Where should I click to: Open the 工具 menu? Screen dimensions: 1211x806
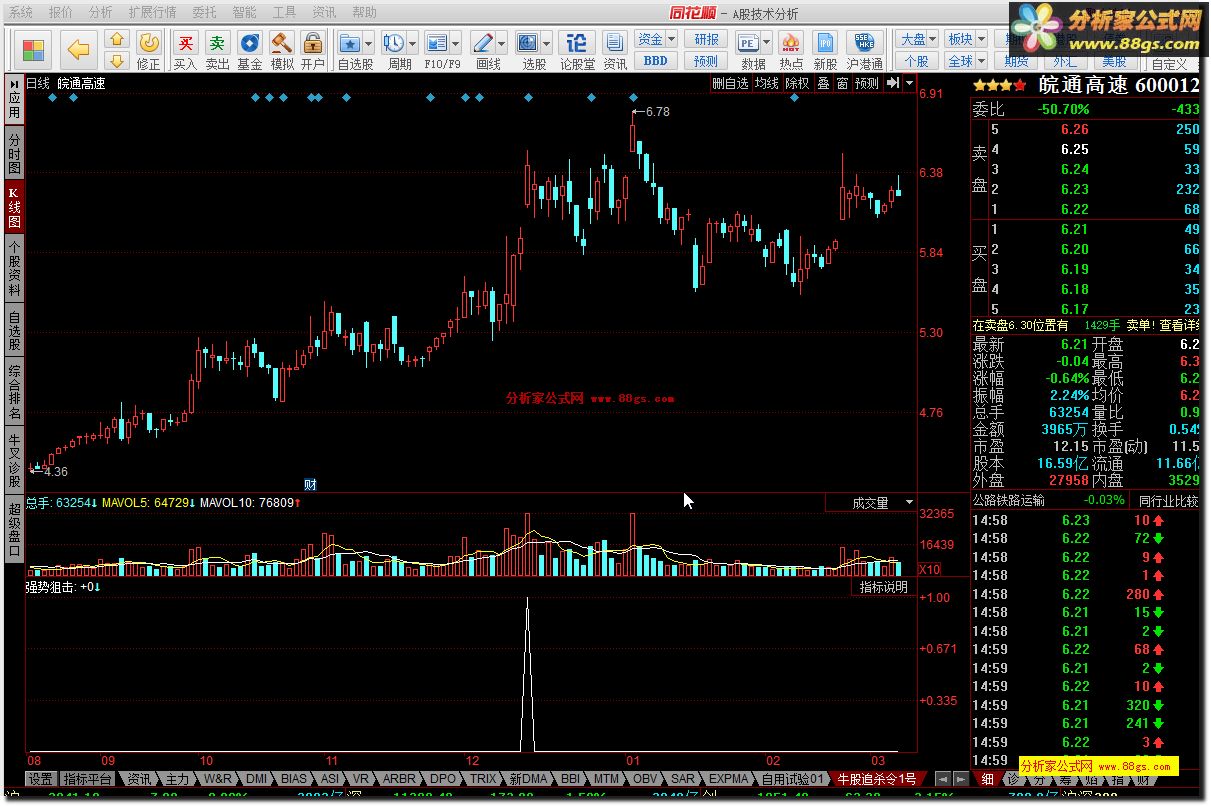285,12
